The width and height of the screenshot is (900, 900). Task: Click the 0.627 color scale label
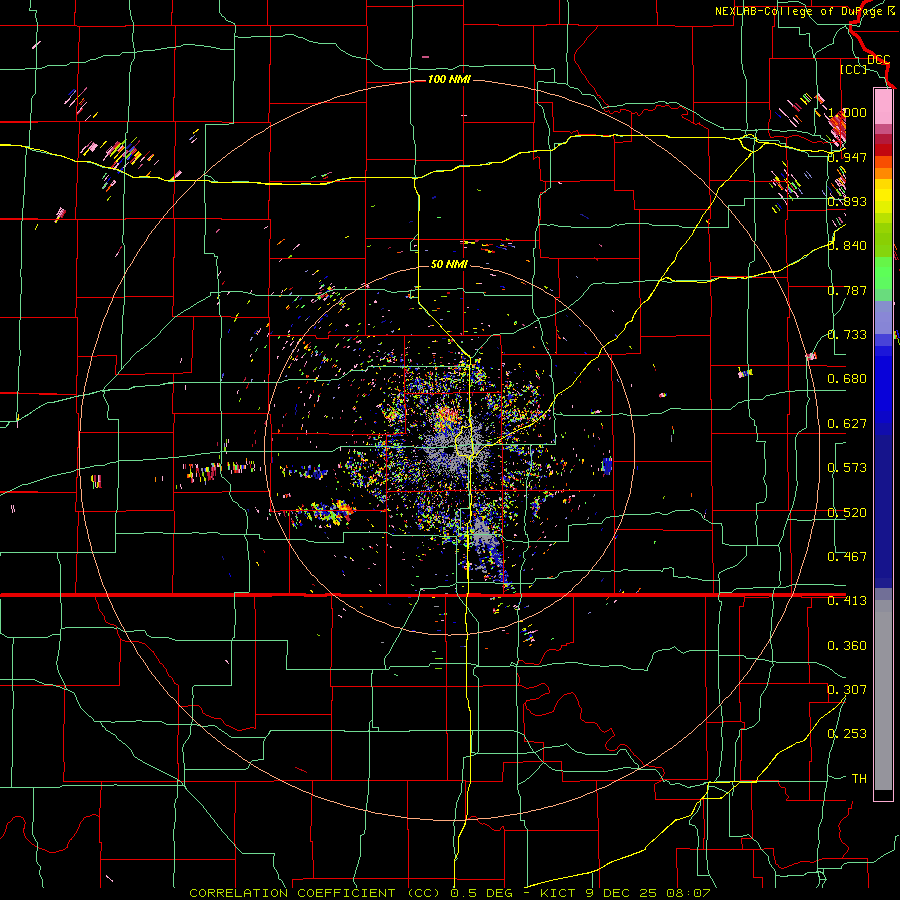click(847, 424)
